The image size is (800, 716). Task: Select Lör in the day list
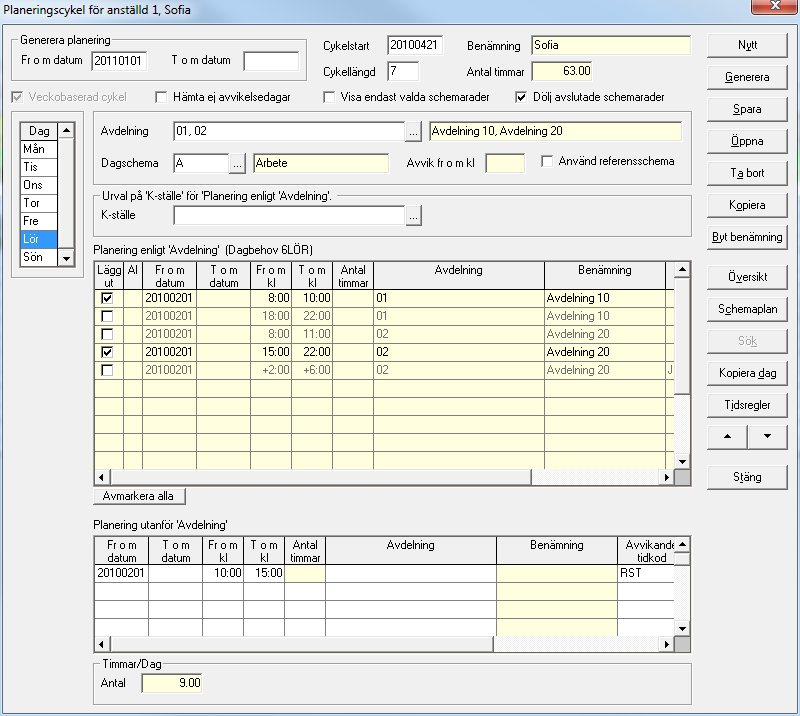(x=39, y=239)
